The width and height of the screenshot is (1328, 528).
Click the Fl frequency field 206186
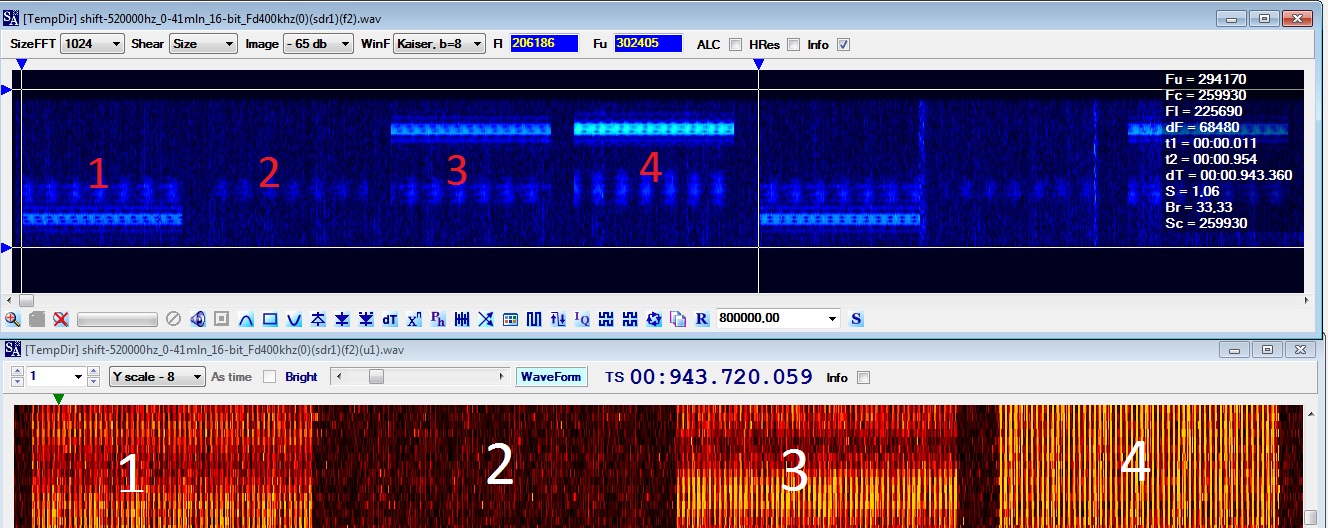[545, 44]
